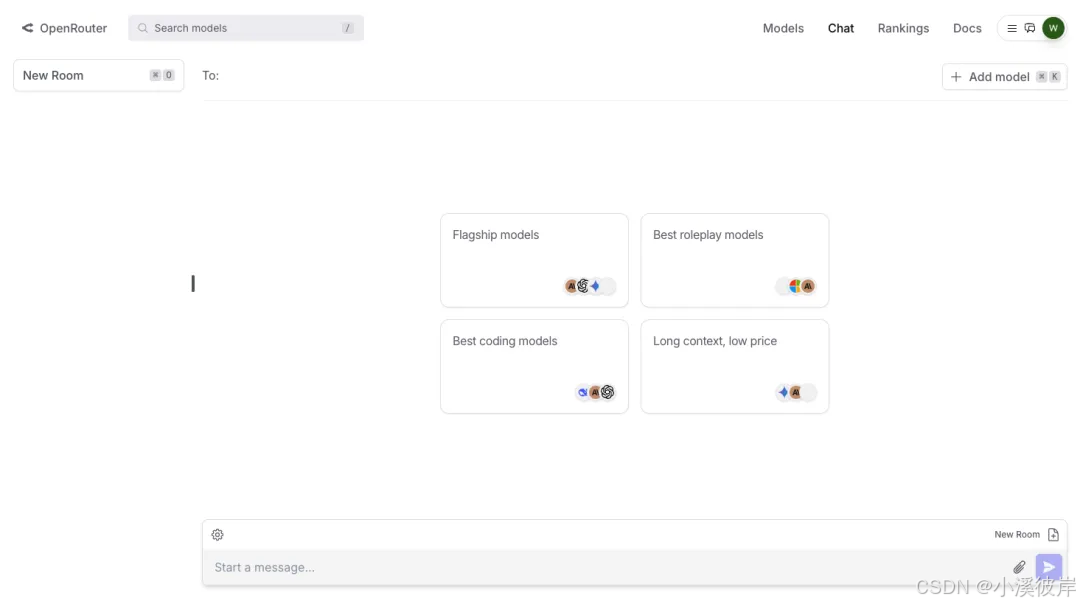The width and height of the screenshot is (1080, 604).
Task: Open the Docs page
Action: pos(967,28)
